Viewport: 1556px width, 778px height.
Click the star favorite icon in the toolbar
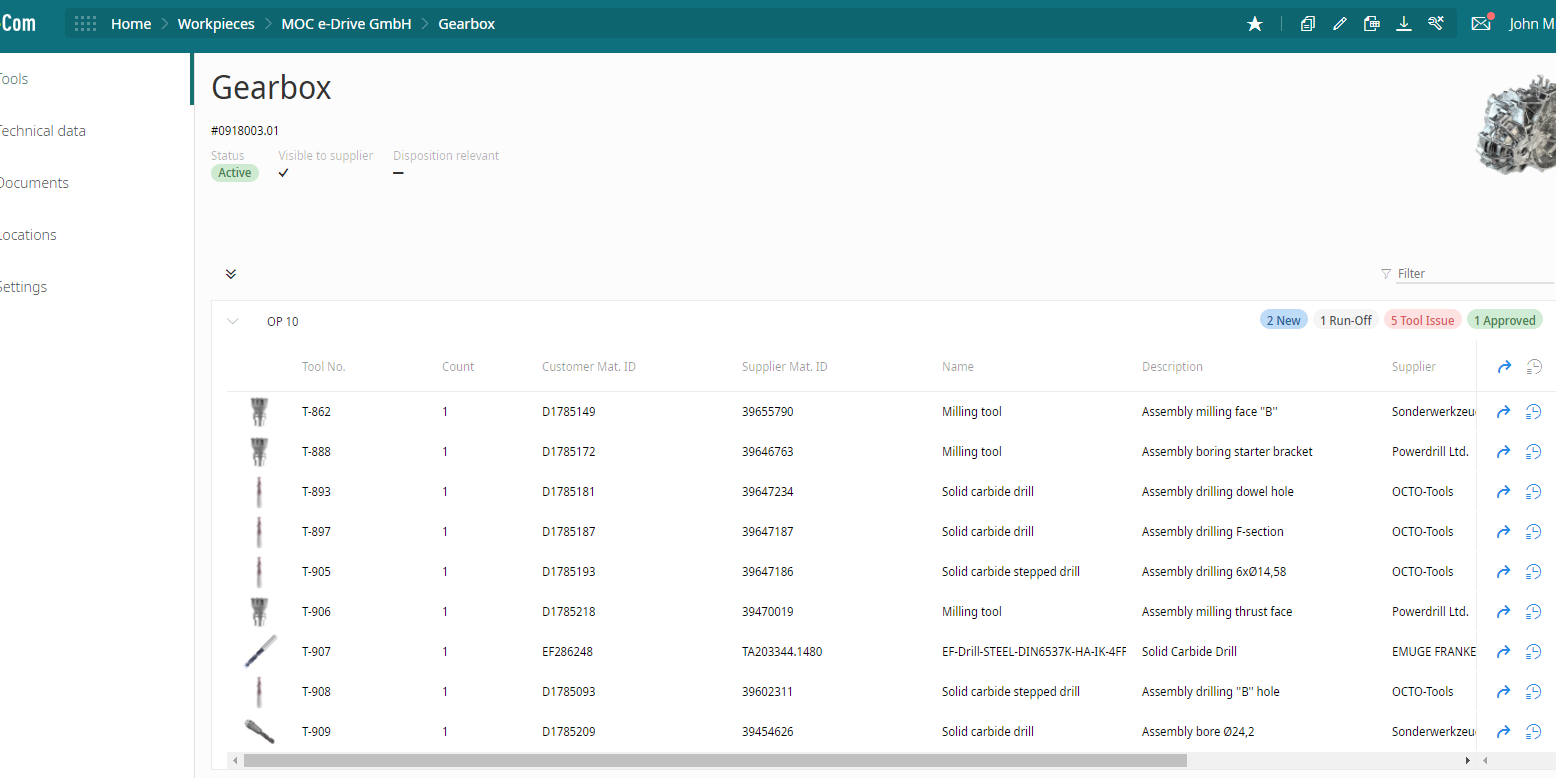click(1255, 23)
